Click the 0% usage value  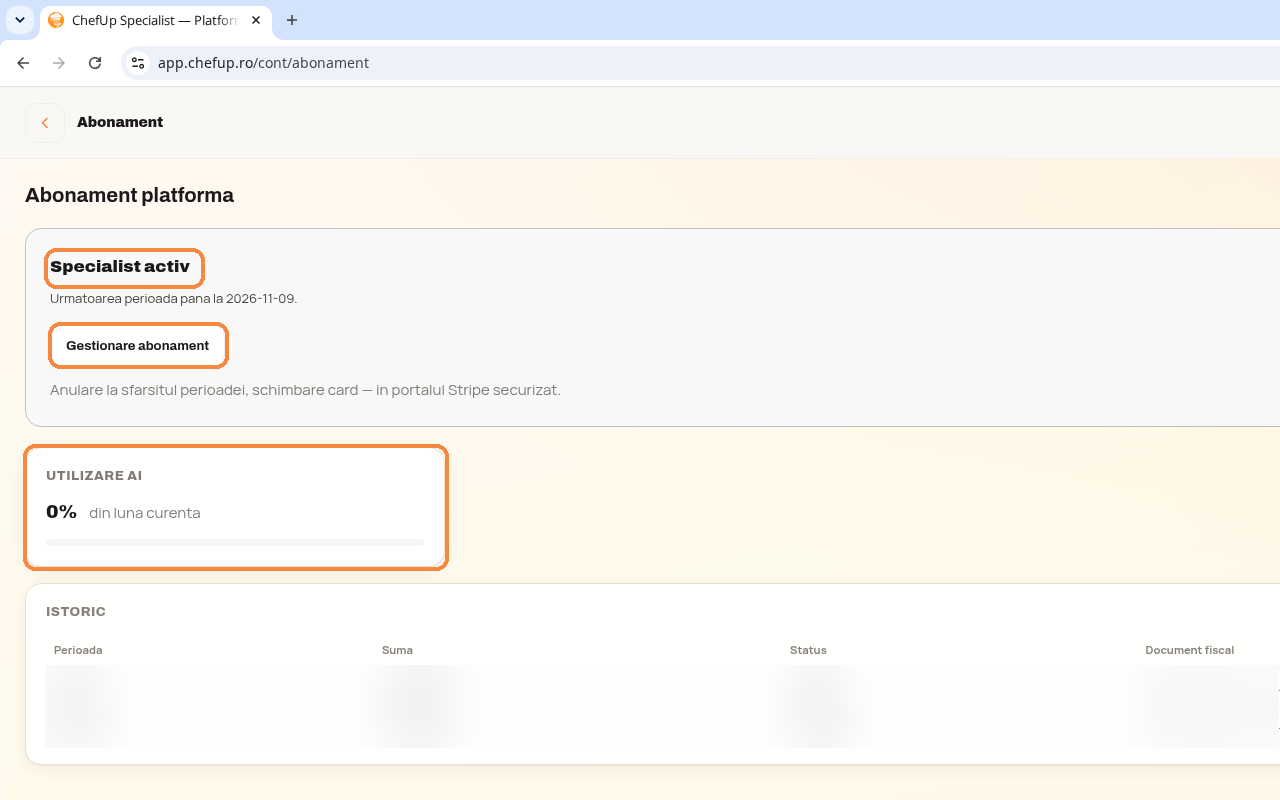pyautogui.click(x=62, y=512)
